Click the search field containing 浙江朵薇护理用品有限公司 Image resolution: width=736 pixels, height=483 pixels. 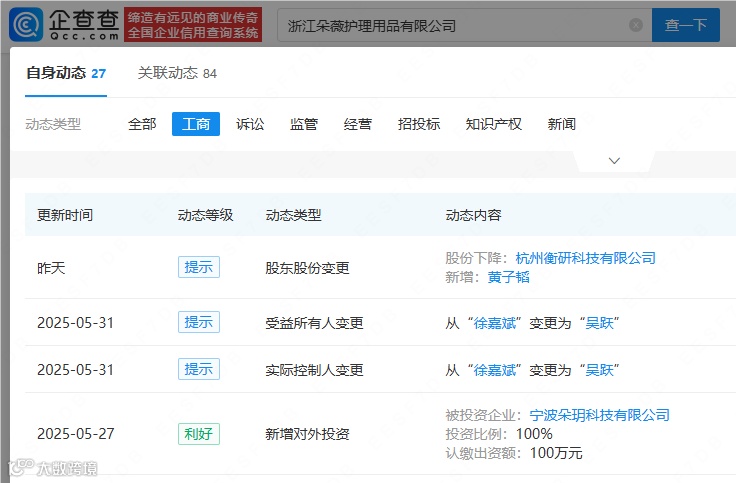coord(464,25)
